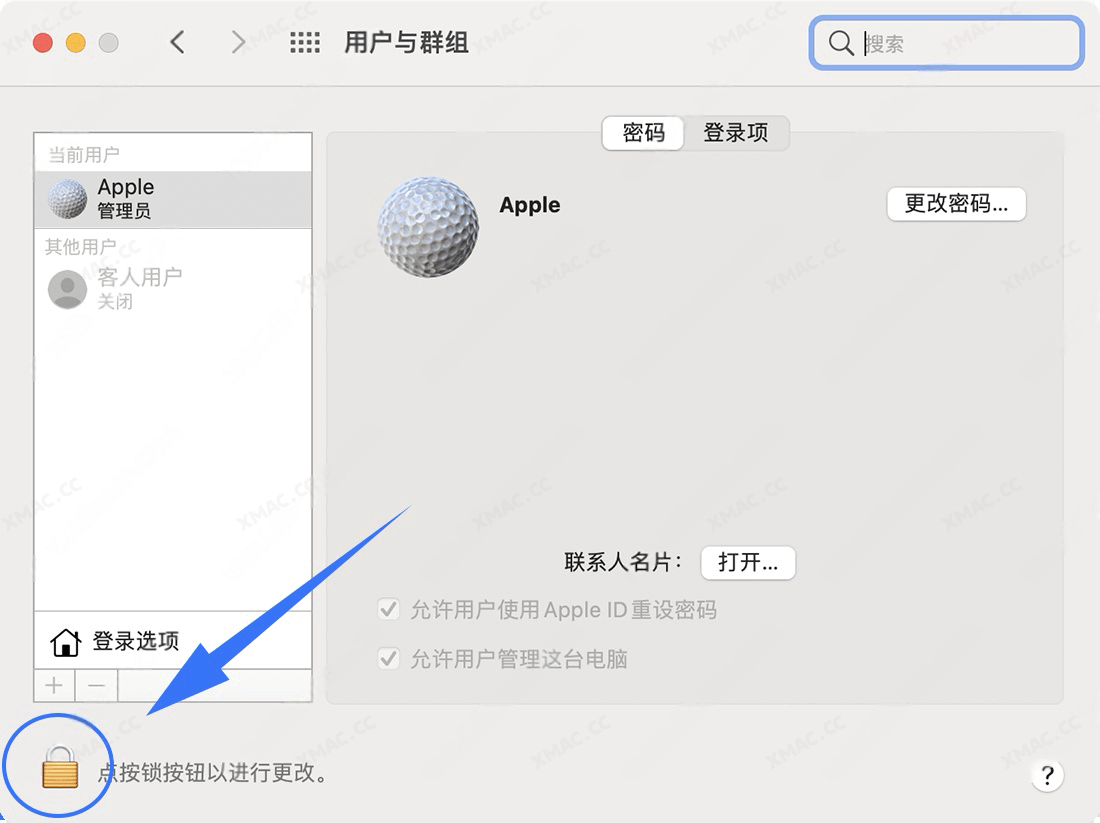Go forward with the right chevron

(238, 42)
